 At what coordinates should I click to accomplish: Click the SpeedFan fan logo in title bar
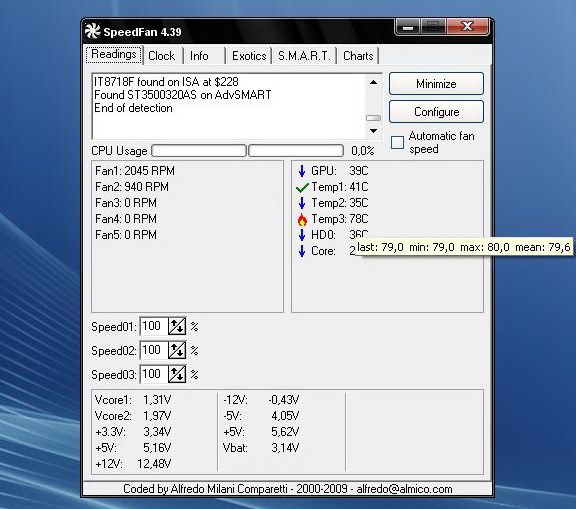tap(93, 31)
